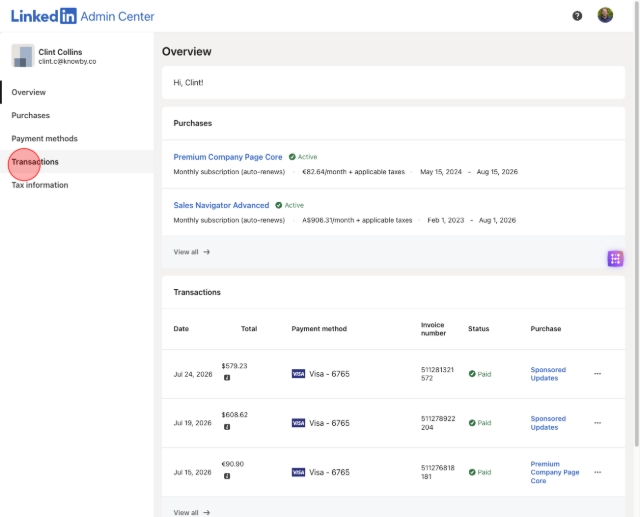Click the Visa card icon for Jul 19
640x517 pixels.
click(x=298, y=423)
